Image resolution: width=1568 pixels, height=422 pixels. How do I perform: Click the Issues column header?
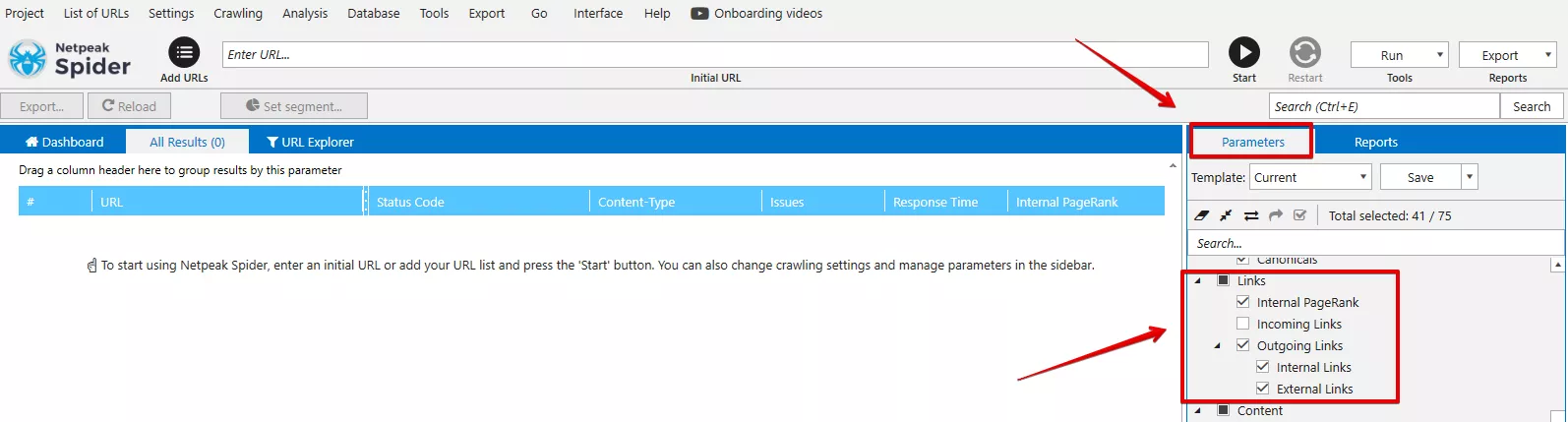click(823, 202)
